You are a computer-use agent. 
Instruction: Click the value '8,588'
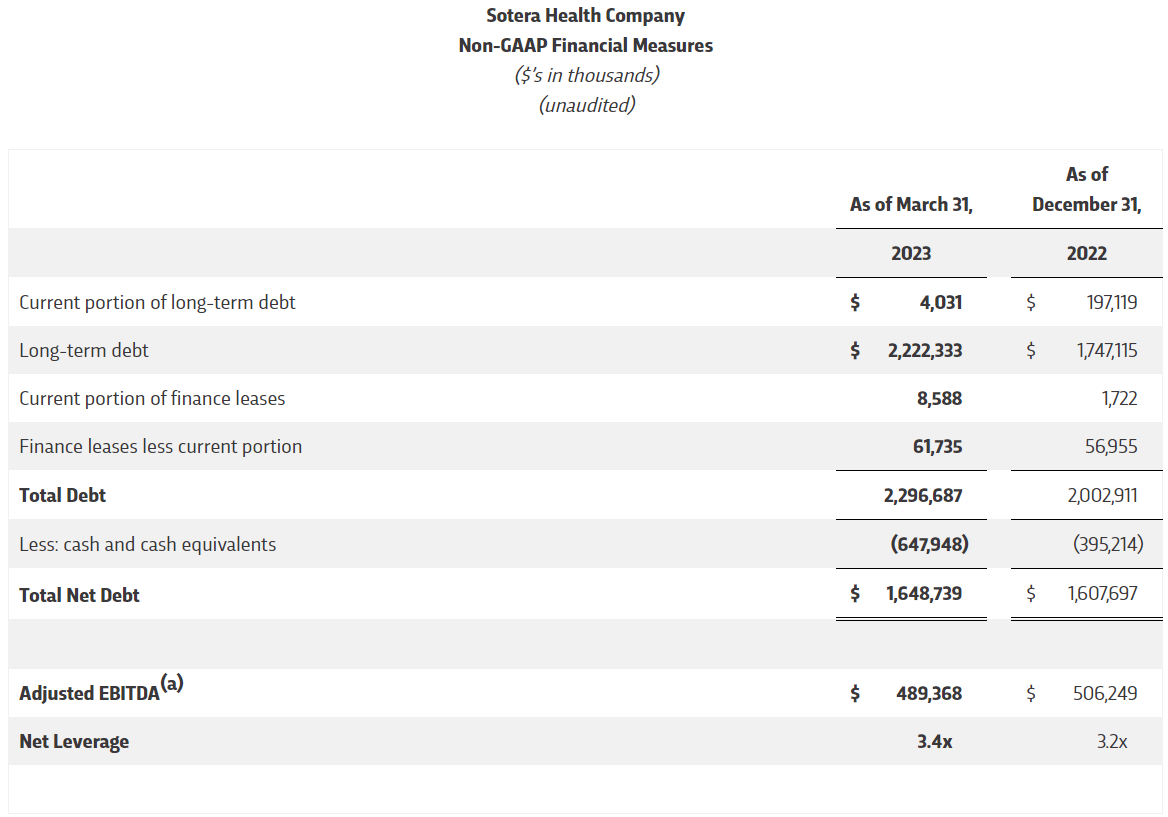[939, 398]
